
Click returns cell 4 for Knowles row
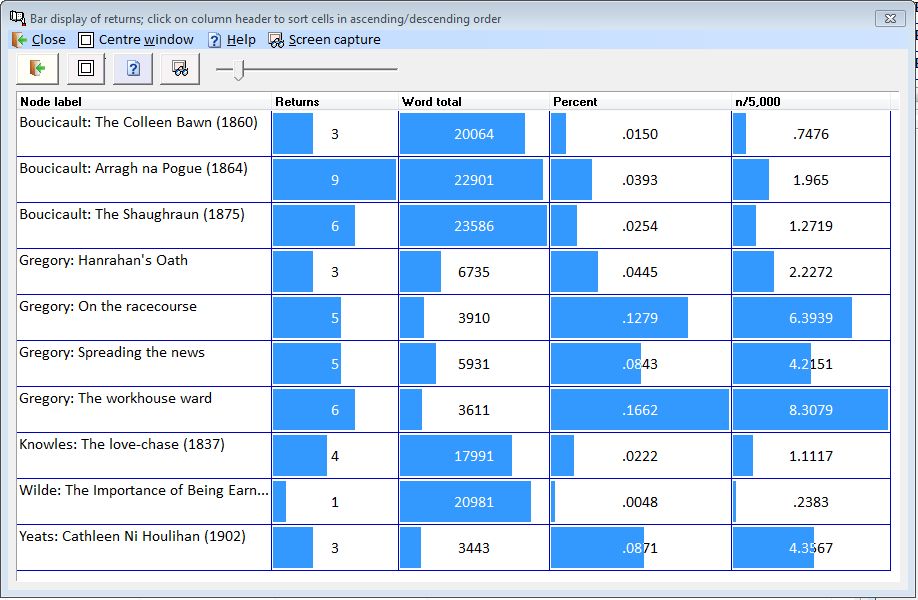(335, 455)
